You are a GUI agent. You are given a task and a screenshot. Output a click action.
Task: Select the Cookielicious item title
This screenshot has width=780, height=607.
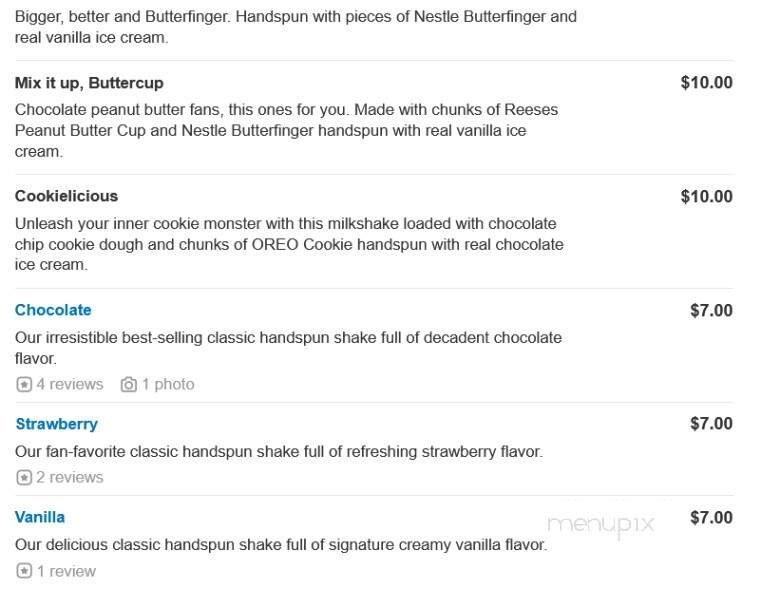click(66, 196)
